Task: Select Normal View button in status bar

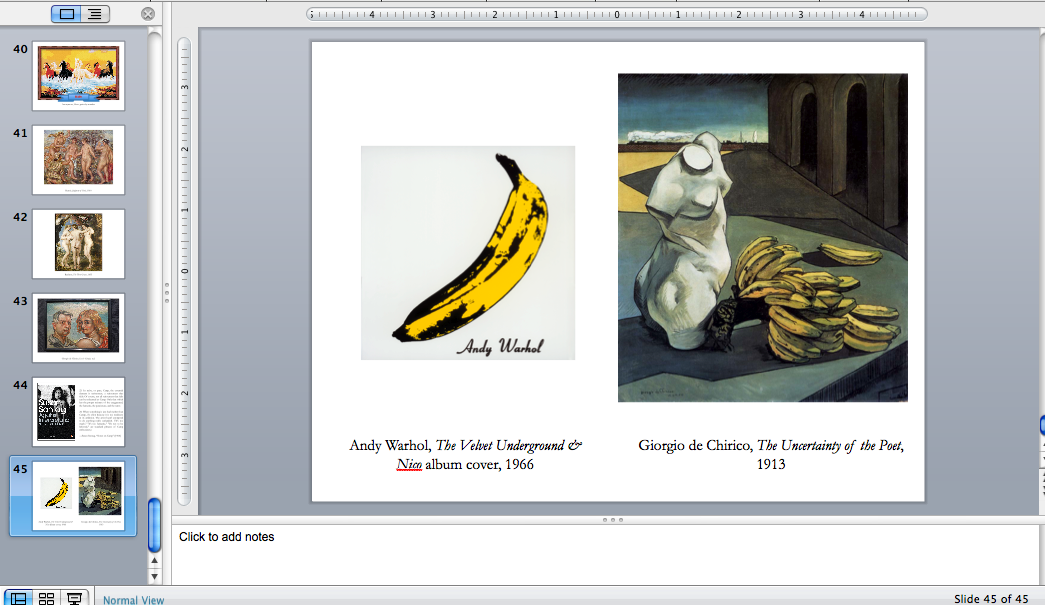Action: point(18,598)
